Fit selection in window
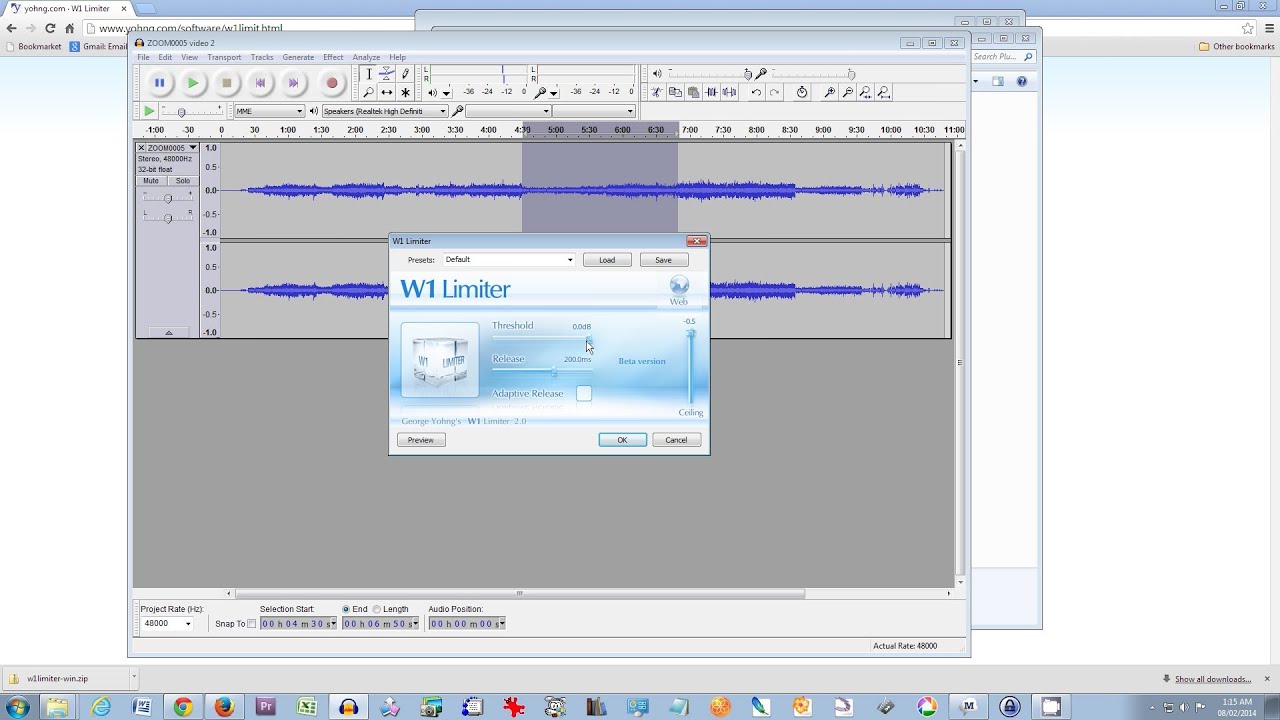 865,92
